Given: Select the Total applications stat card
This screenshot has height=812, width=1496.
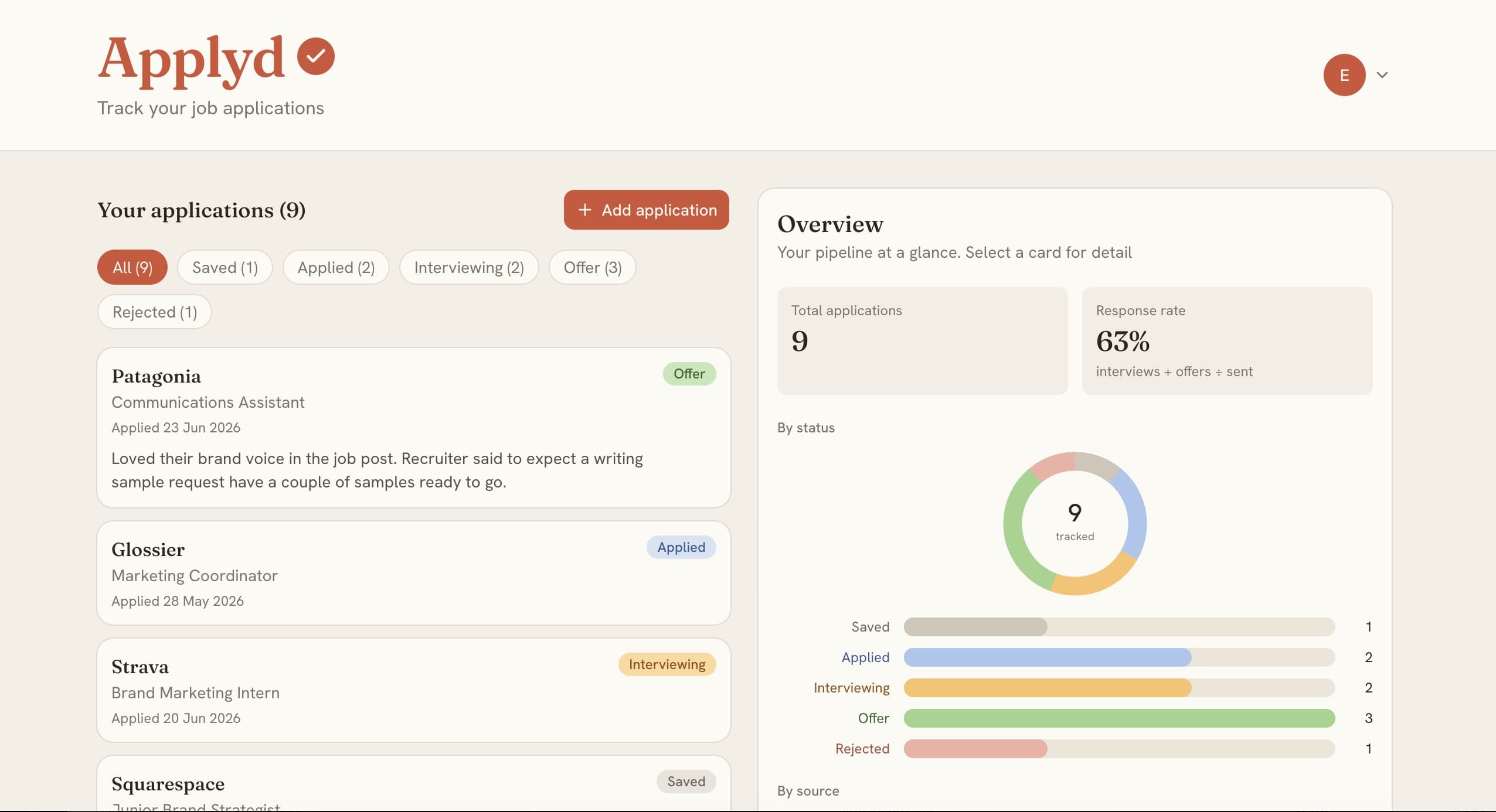Looking at the screenshot, I should [x=922, y=341].
